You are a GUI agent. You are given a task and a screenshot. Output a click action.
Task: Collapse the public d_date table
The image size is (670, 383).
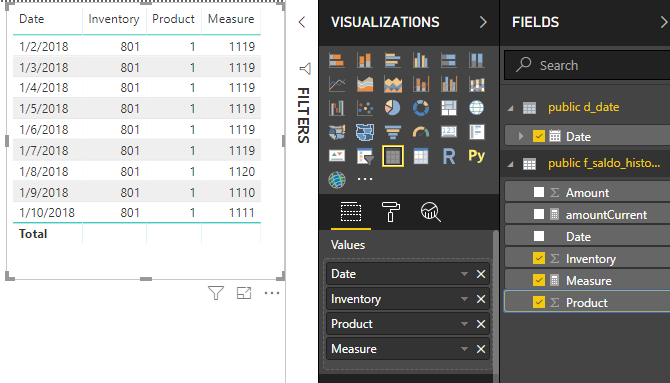tap(510, 108)
